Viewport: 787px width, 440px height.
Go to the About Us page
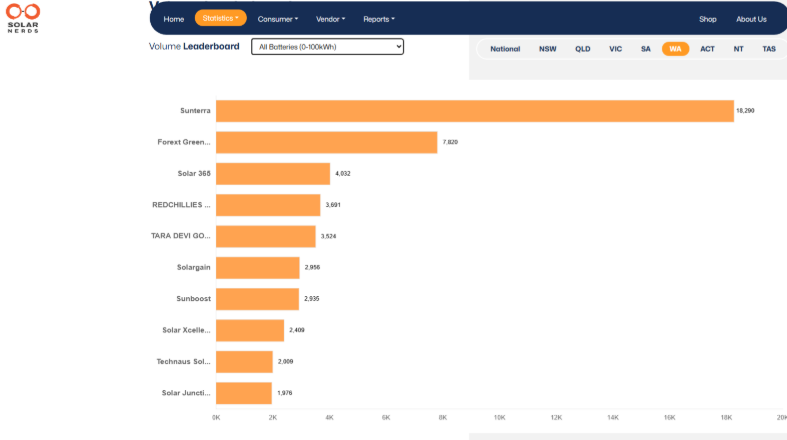[751, 19]
